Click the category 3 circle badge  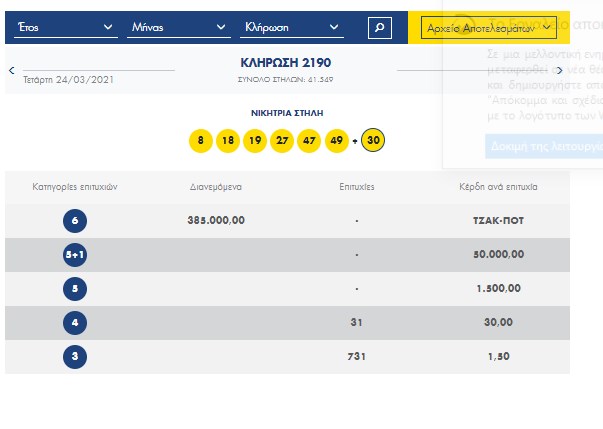(75, 356)
